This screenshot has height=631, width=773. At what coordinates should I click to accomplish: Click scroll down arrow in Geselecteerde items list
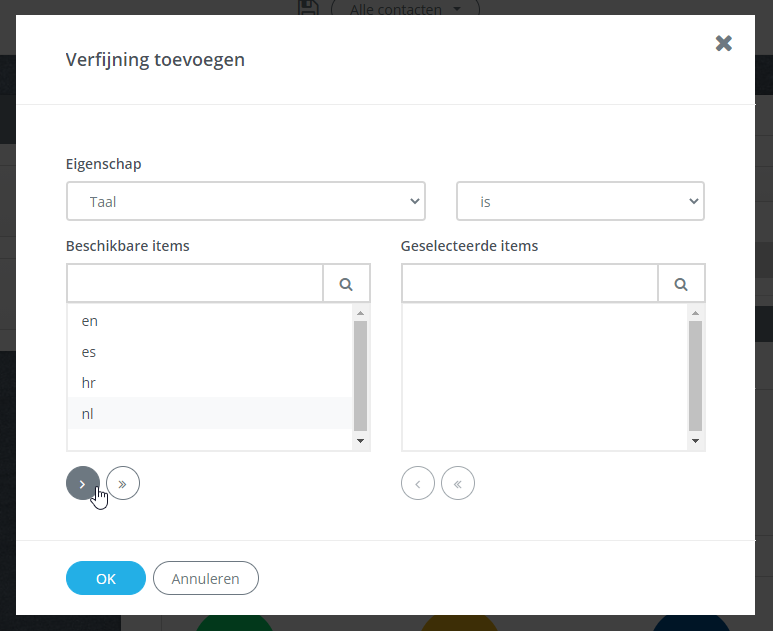coord(696,441)
